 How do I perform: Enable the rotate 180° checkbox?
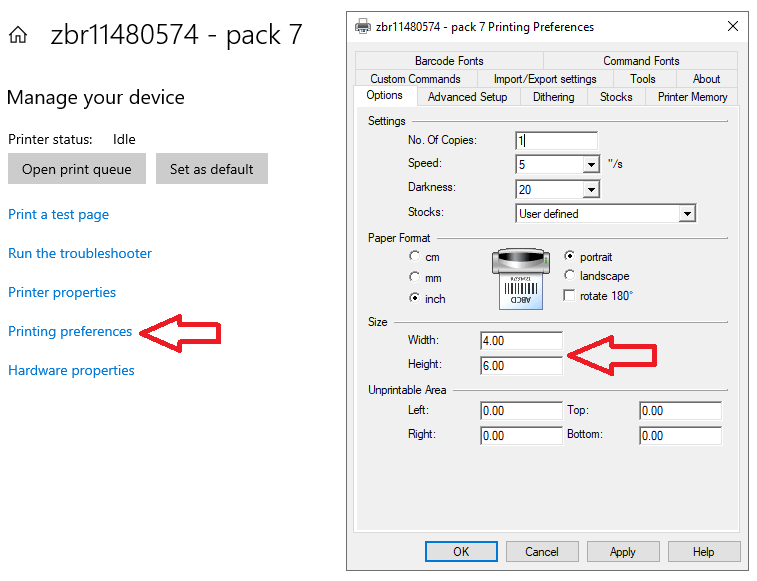click(570, 296)
